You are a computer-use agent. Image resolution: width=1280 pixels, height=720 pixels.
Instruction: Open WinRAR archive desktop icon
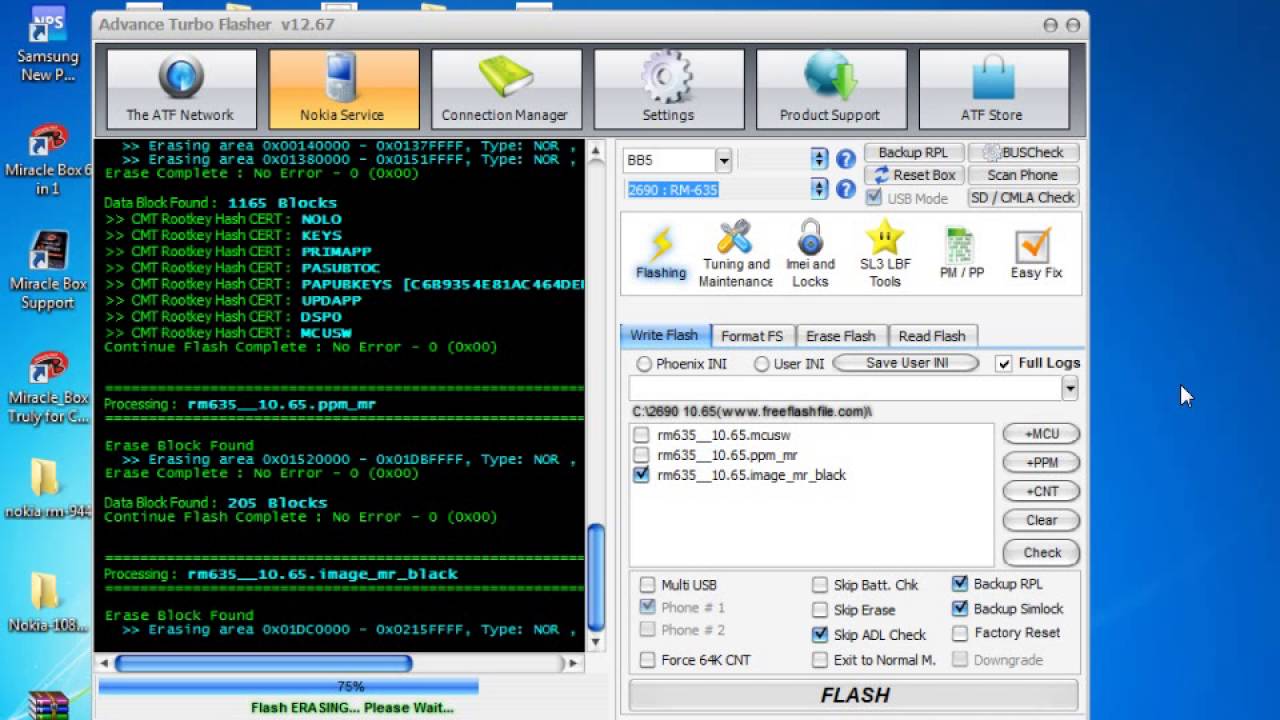tap(47, 705)
